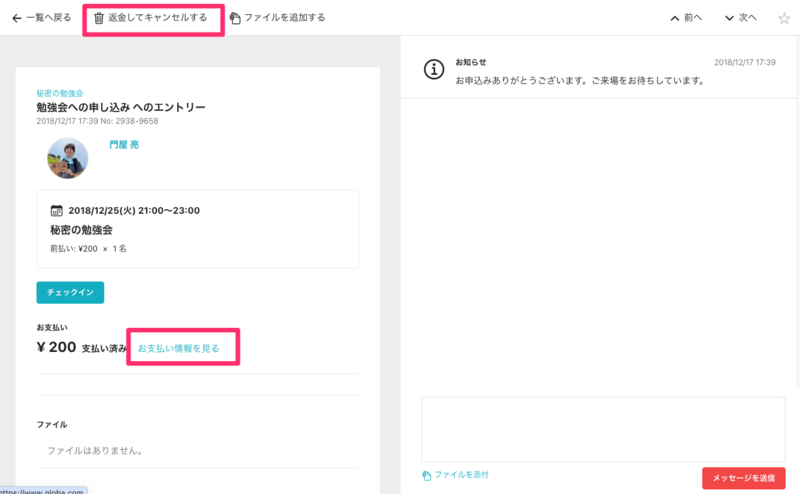Click the 支払い済み payment status label
Screen dimensions: 800x494
tap(104, 349)
